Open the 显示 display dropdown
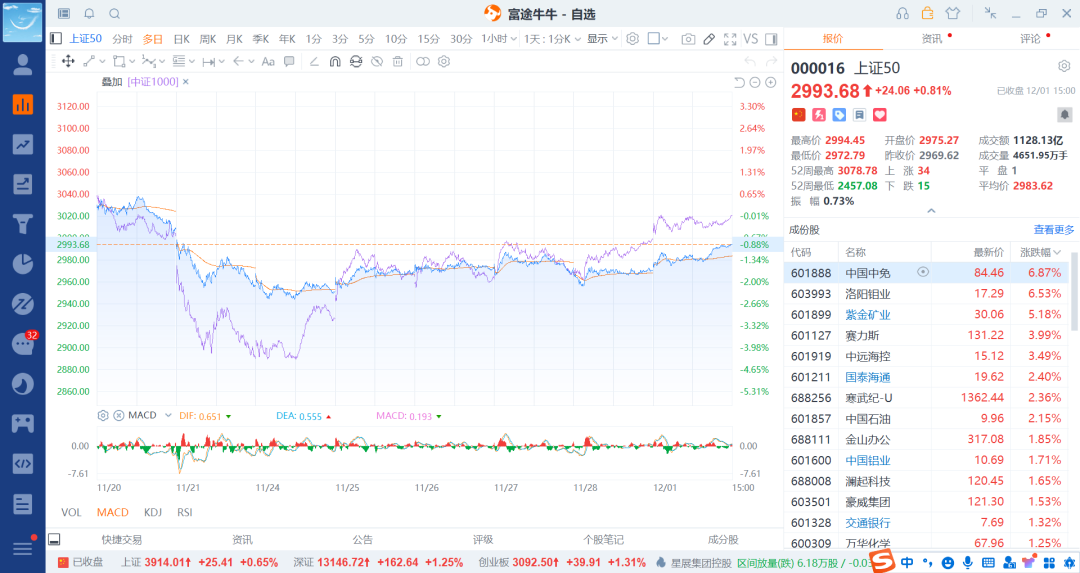Viewport: 1080px width, 573px height. (602, 39)
